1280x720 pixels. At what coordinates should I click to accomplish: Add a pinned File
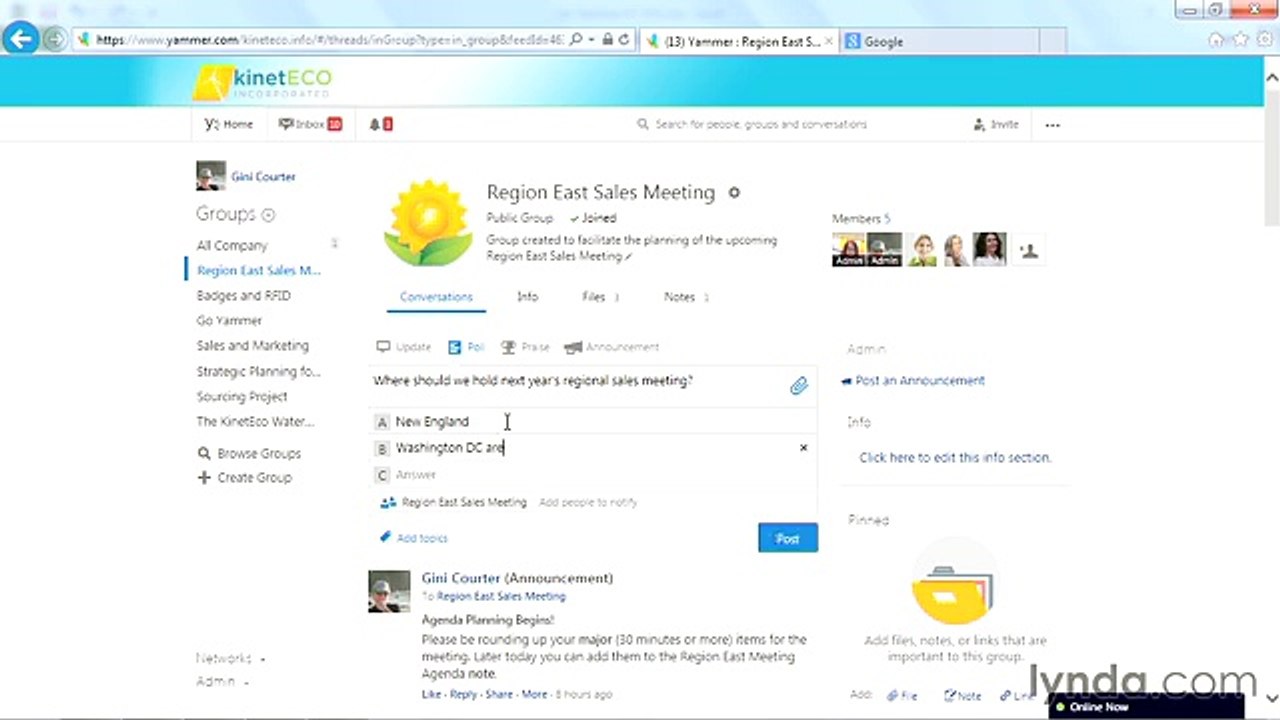click(902, 695)
